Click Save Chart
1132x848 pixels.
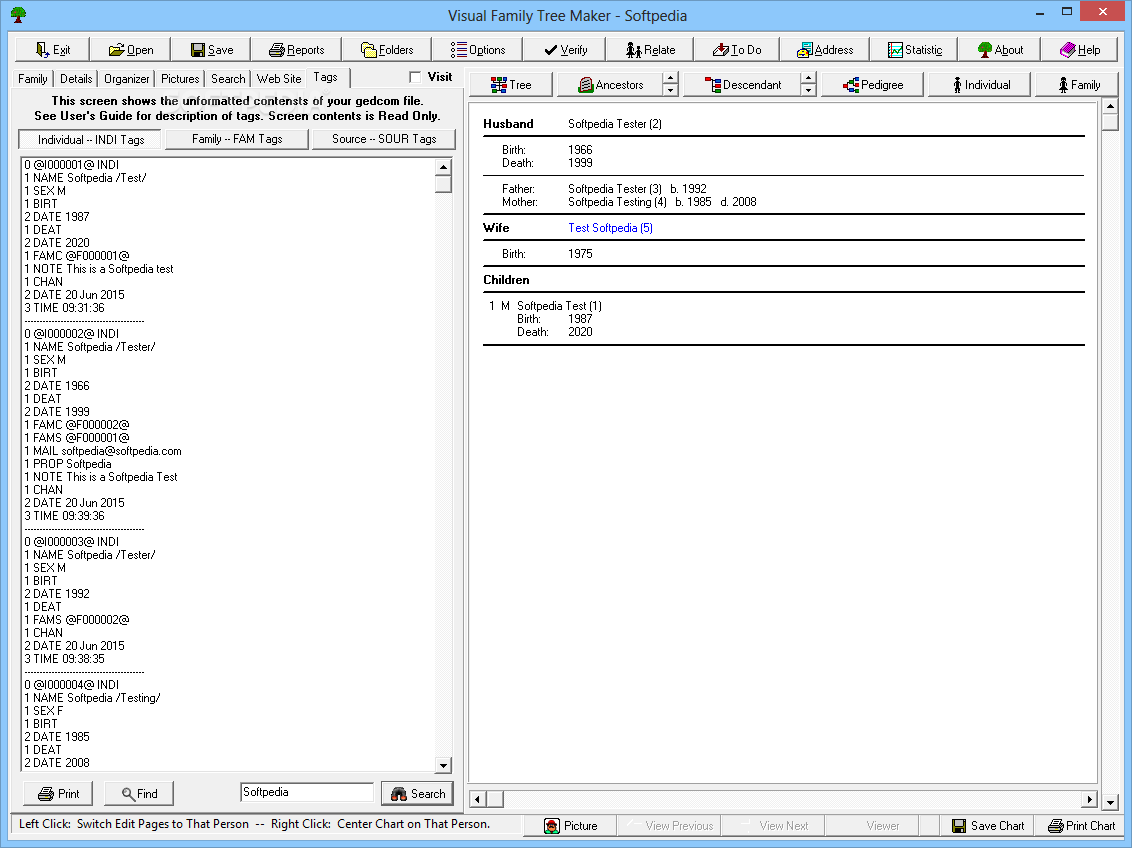point(987,826)
